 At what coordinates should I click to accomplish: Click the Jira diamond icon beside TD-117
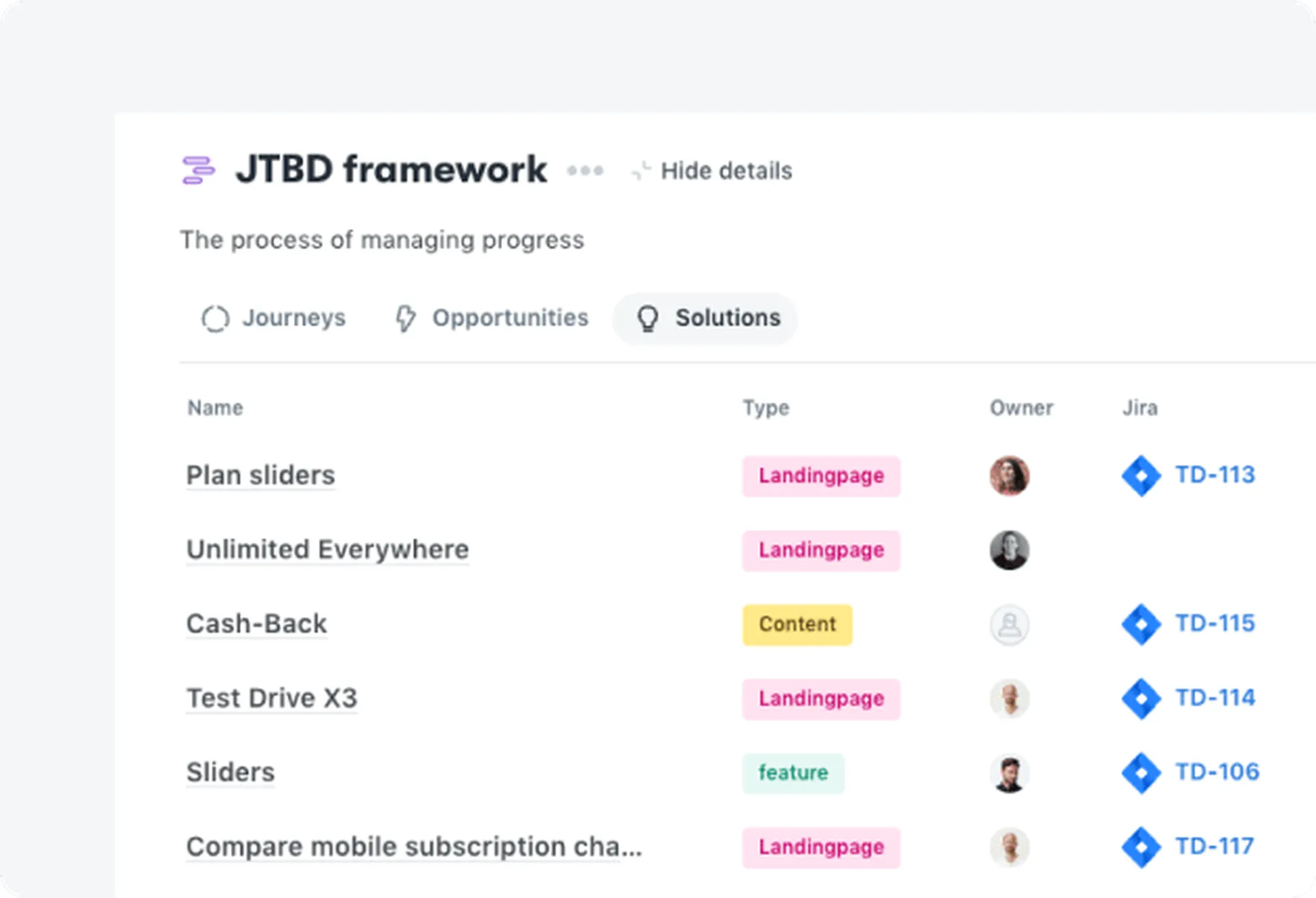click(1141, 847)
